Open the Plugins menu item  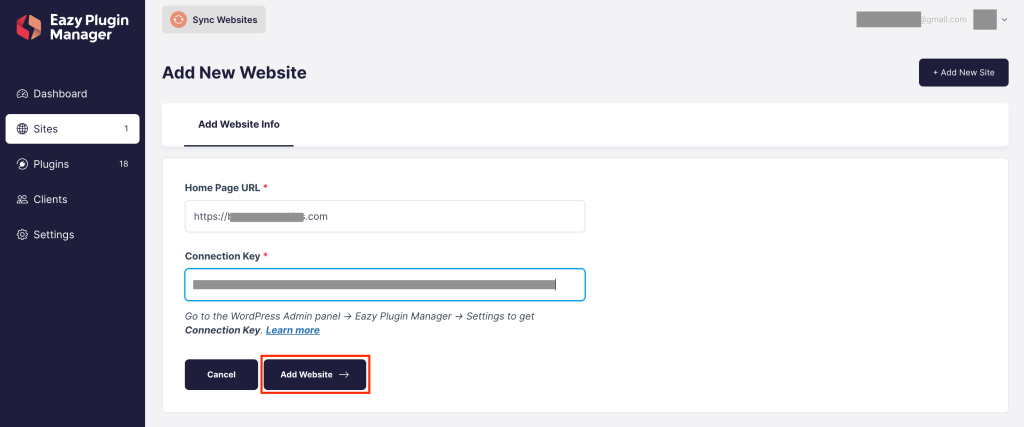point(72,164)
